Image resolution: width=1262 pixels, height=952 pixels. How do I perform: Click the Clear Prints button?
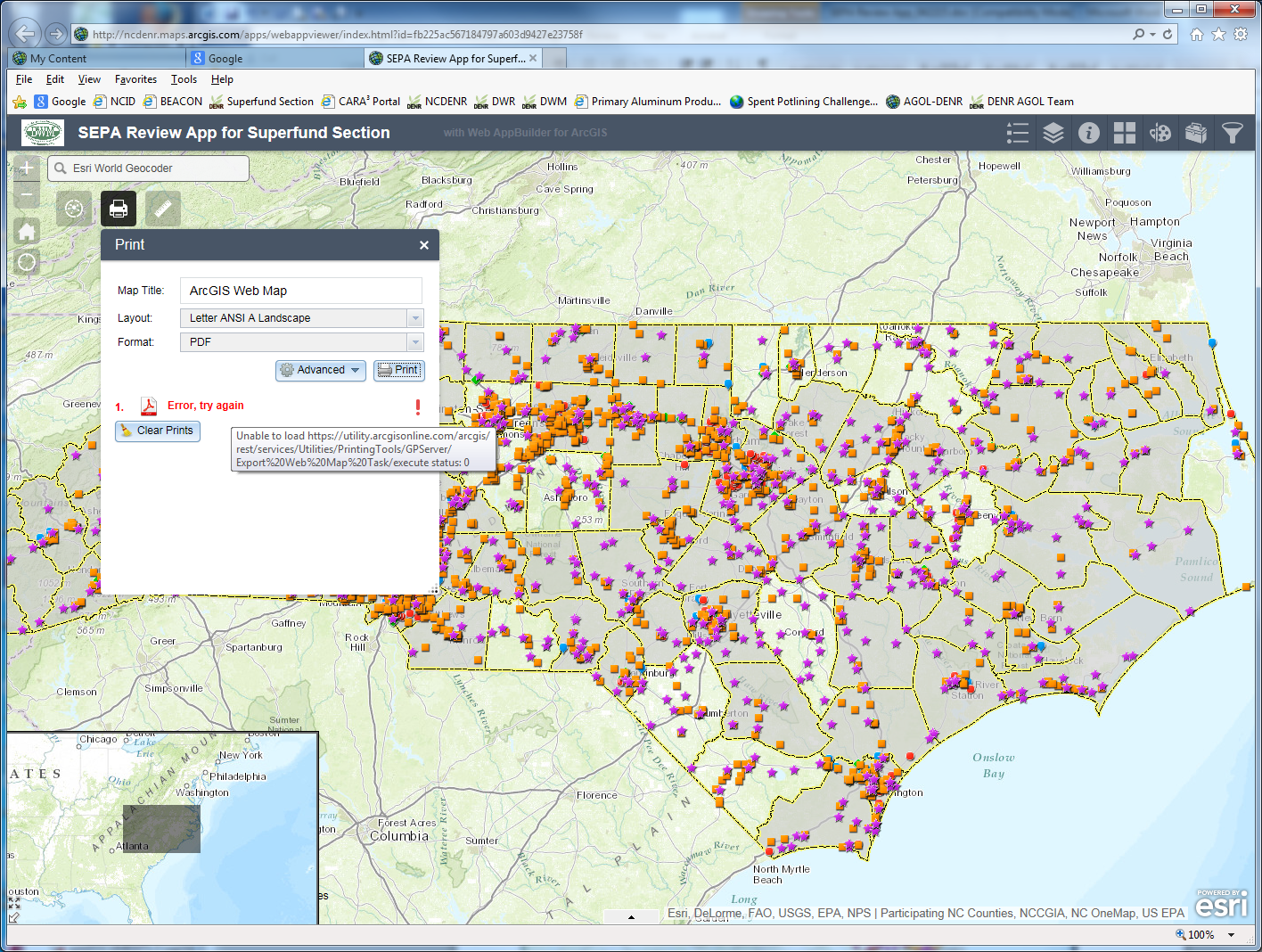158,431
